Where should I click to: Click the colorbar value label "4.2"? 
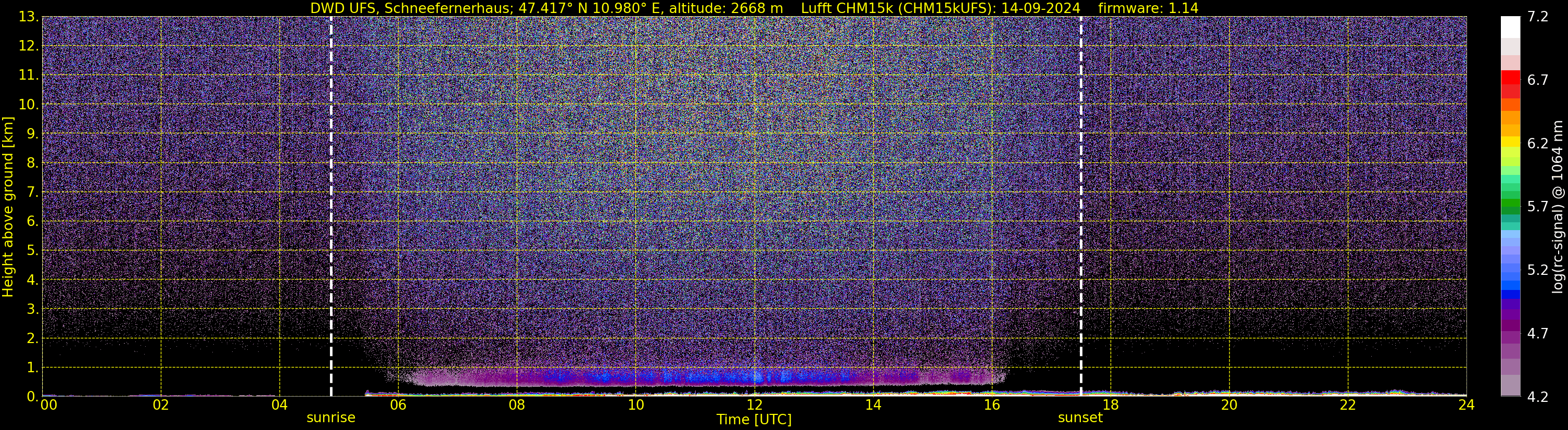click(1538, 397)
